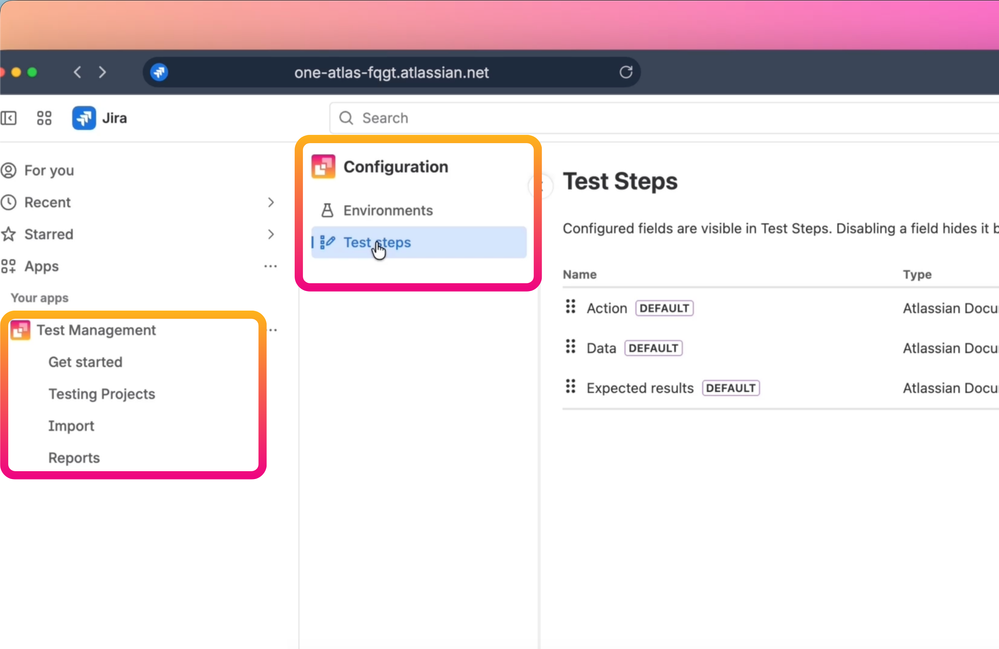This screenshot has width=999, height=649.
Task: Click the Jira logo icon
Action: click(x=84, y=118)
